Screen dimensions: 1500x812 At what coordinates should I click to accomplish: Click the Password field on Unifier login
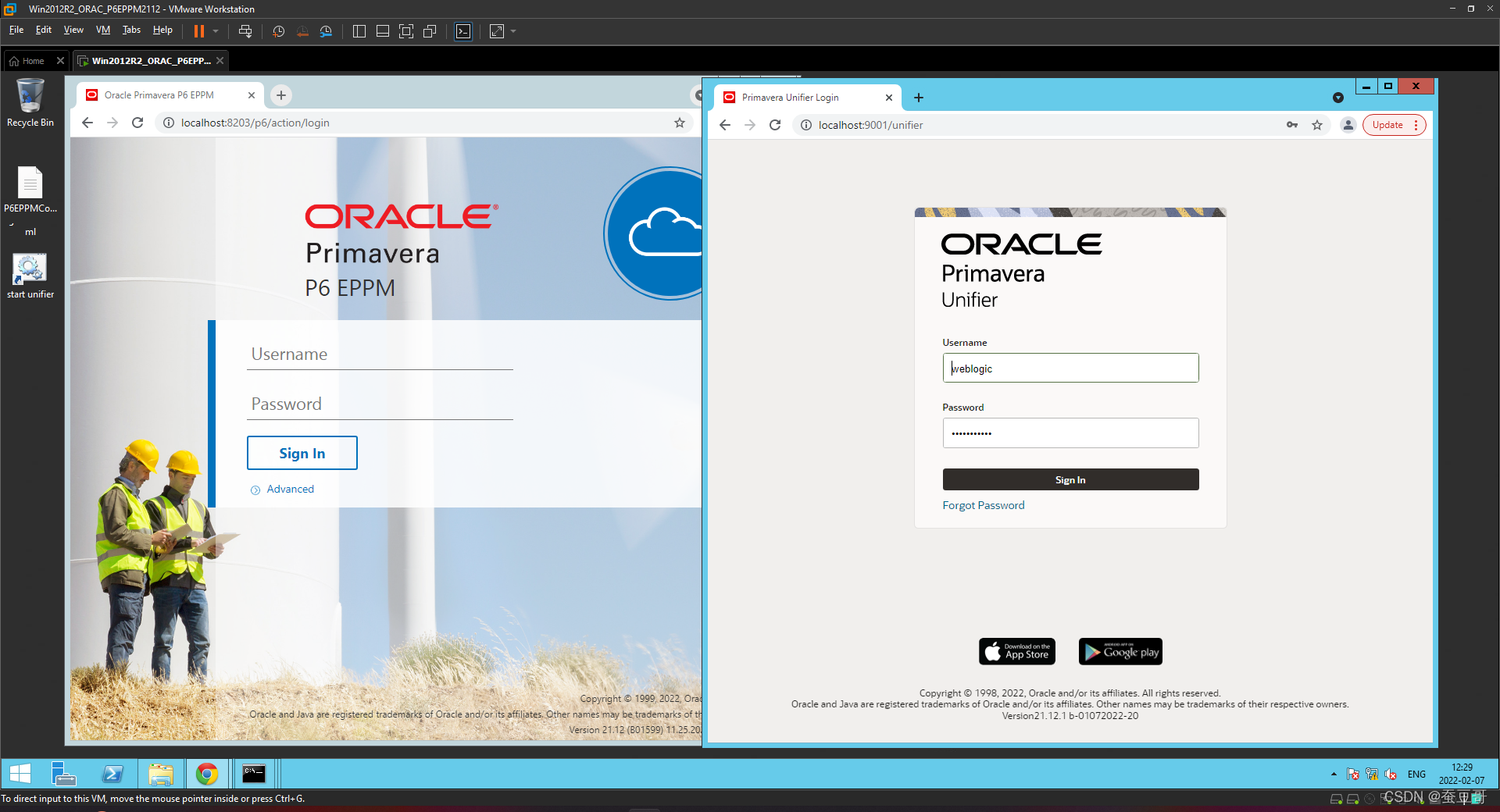click(1070, 433)
